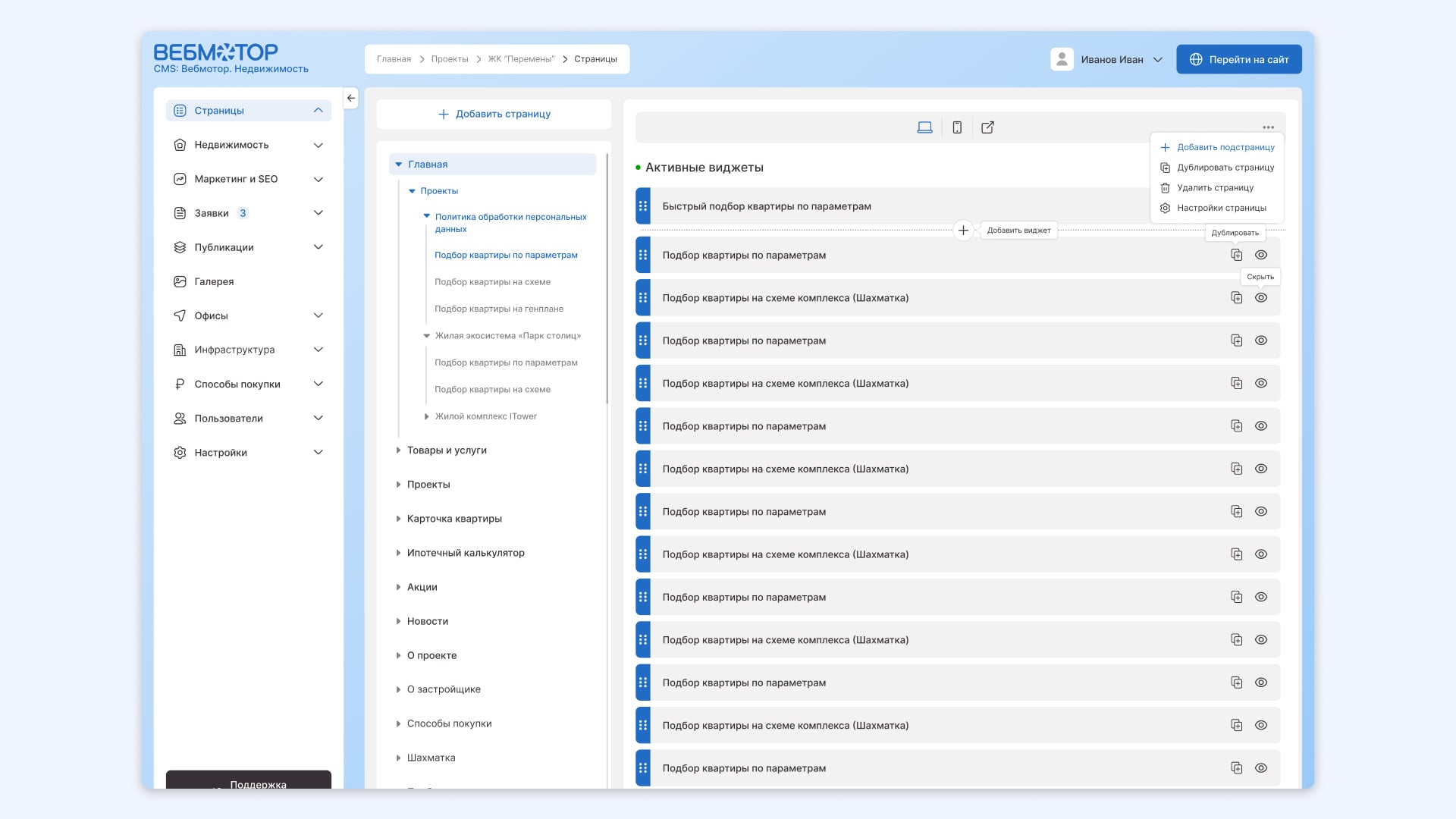Viewport: 1456px width, 819px height.
Task: Select the Акции tree item
Action: 422,587
